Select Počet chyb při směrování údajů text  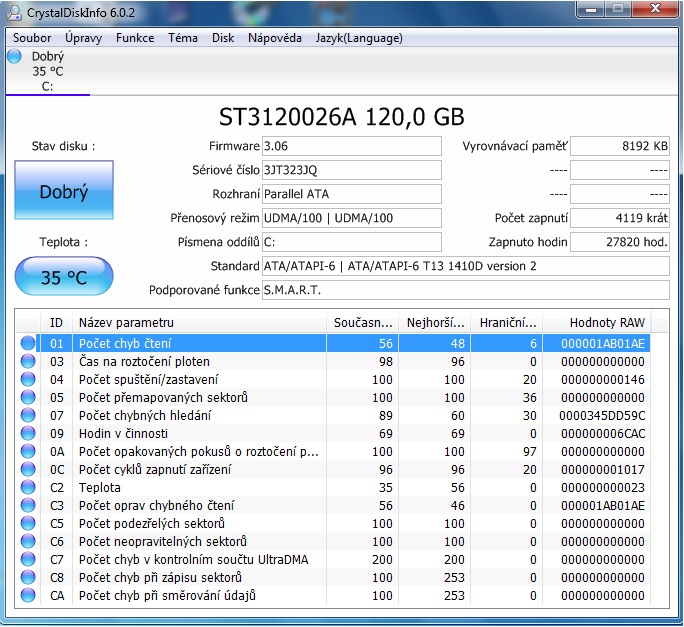(167, 595)
